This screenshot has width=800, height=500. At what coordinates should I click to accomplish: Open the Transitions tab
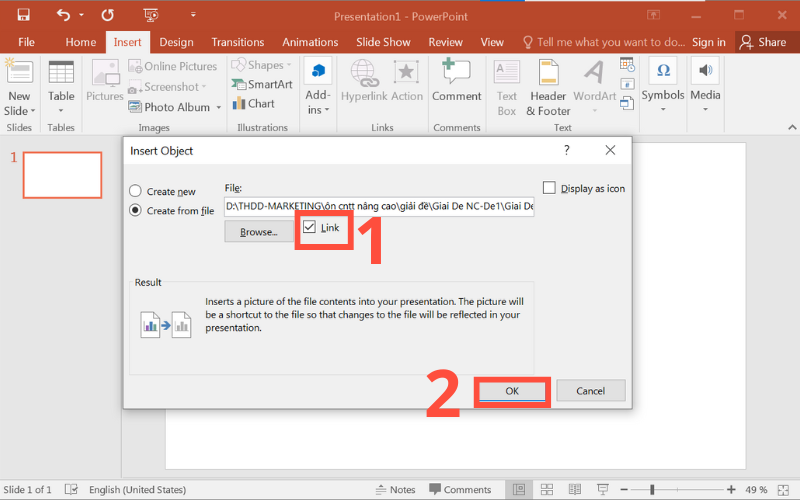coord(237,42)
